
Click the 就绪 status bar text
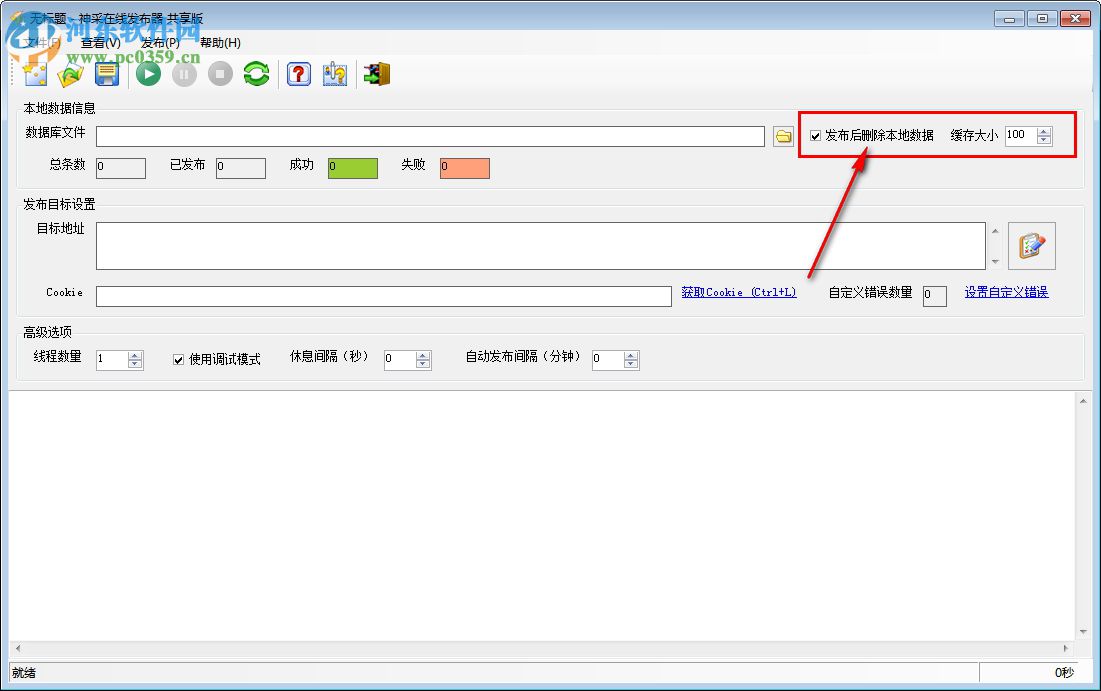[24, 673]
